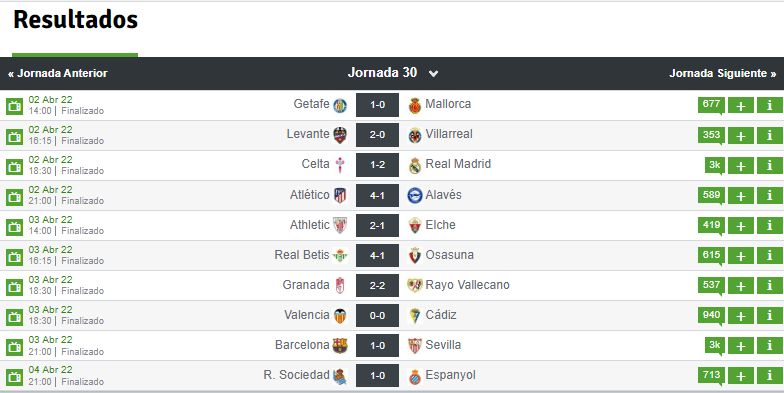
Task: Open the 940 comments bubble for Valencia match
Action: [711, 315]
